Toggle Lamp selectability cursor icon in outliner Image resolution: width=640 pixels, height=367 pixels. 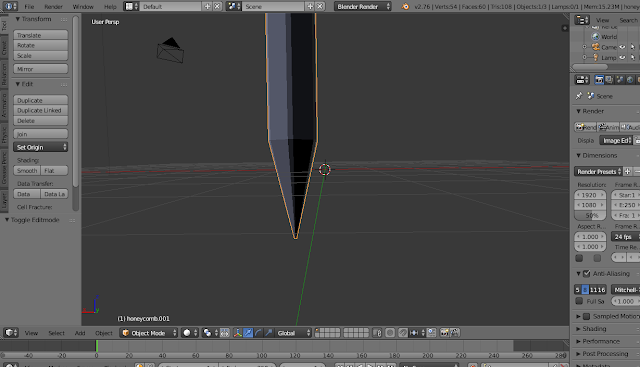click(633, 58)
